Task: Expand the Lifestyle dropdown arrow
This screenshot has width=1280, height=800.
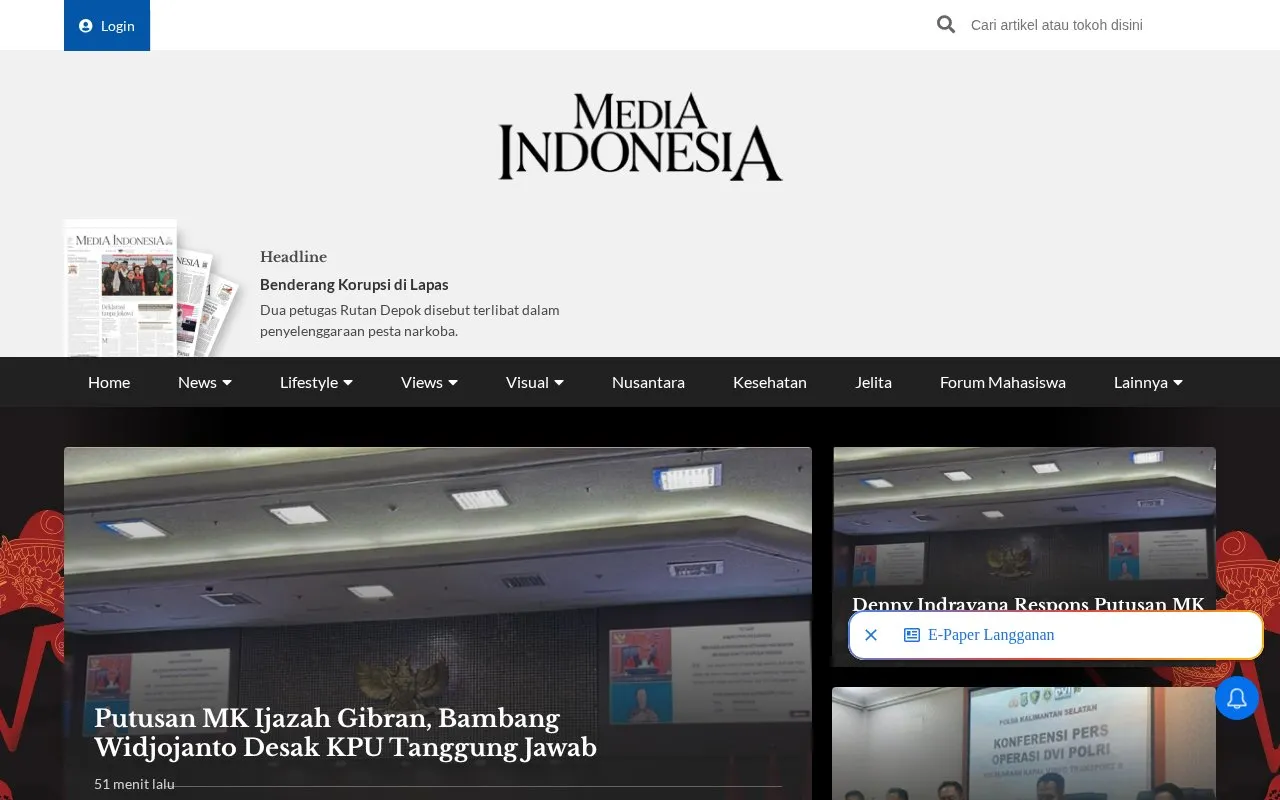Action: 348,383
